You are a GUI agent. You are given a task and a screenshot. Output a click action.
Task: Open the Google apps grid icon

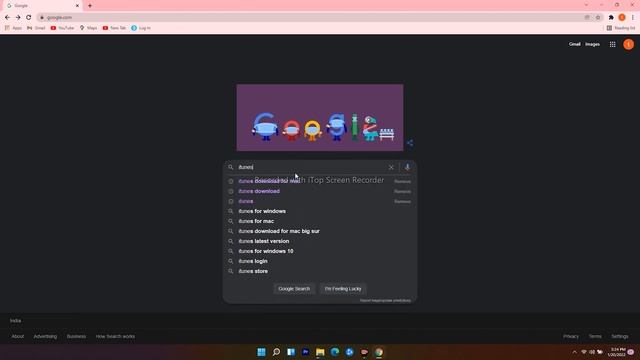tap(612, 44)
